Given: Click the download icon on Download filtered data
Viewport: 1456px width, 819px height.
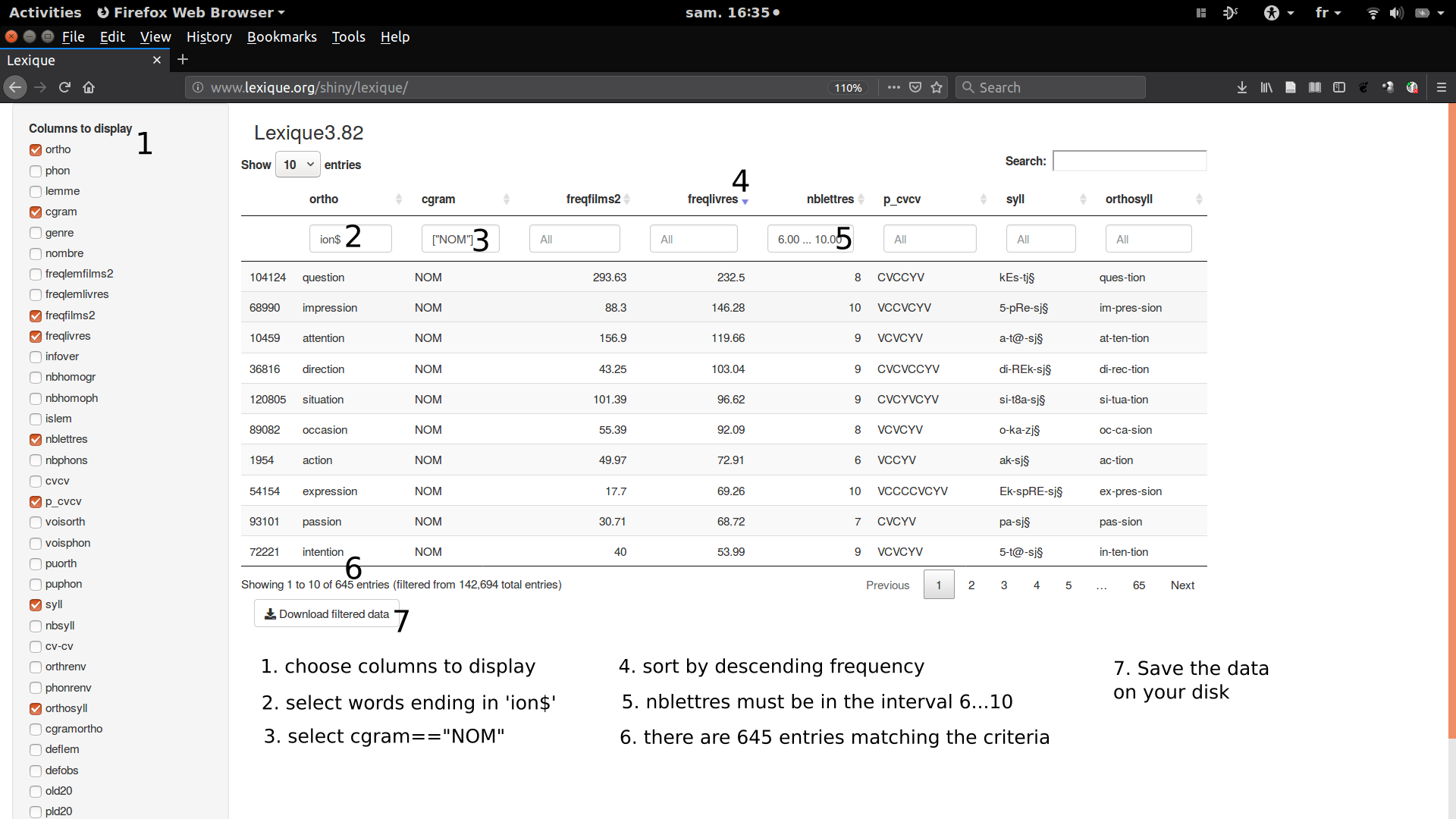Looking at the screenshot, I should point(270,614).
